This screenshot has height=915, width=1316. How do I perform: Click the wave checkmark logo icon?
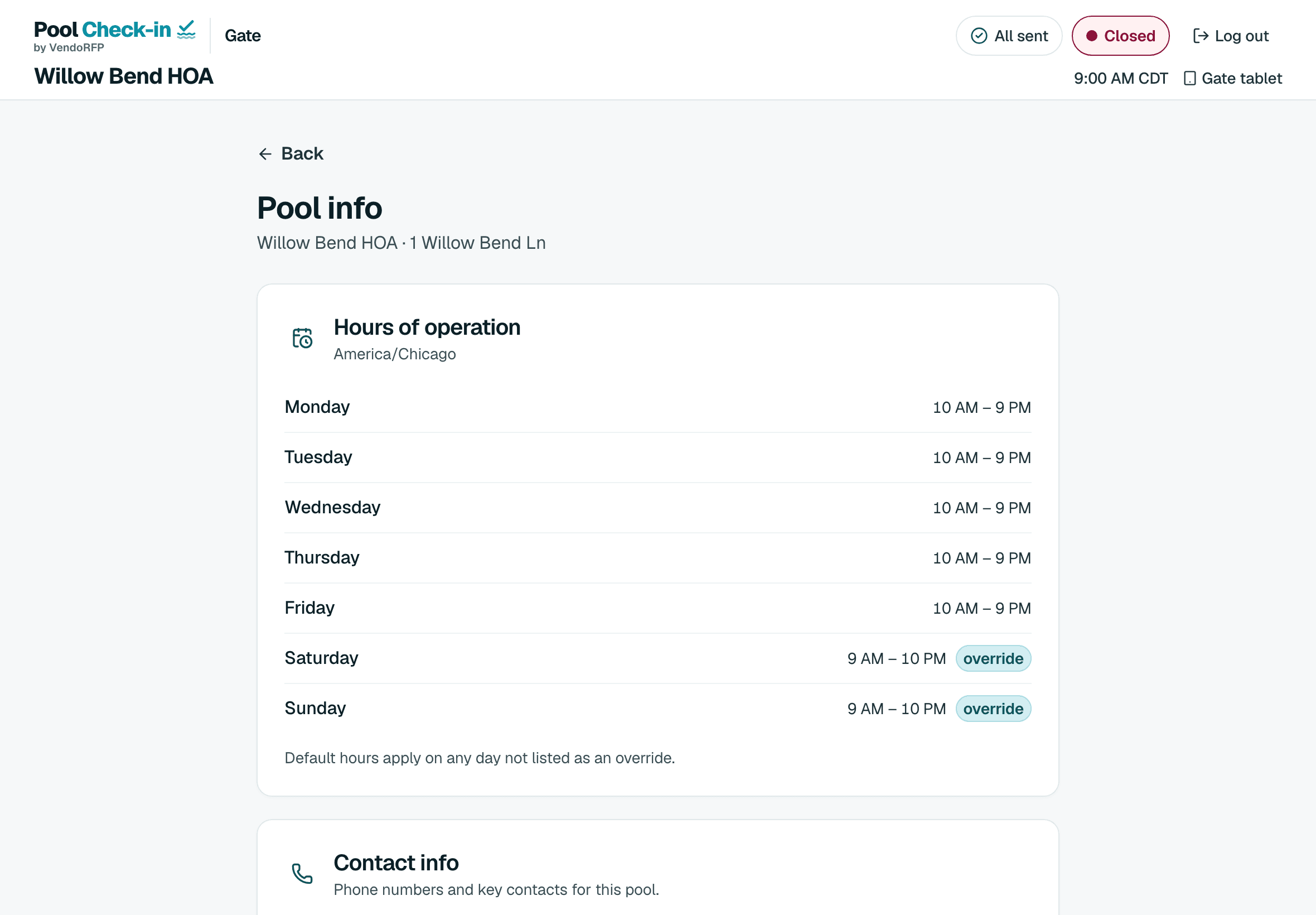(x=186, y=29)
